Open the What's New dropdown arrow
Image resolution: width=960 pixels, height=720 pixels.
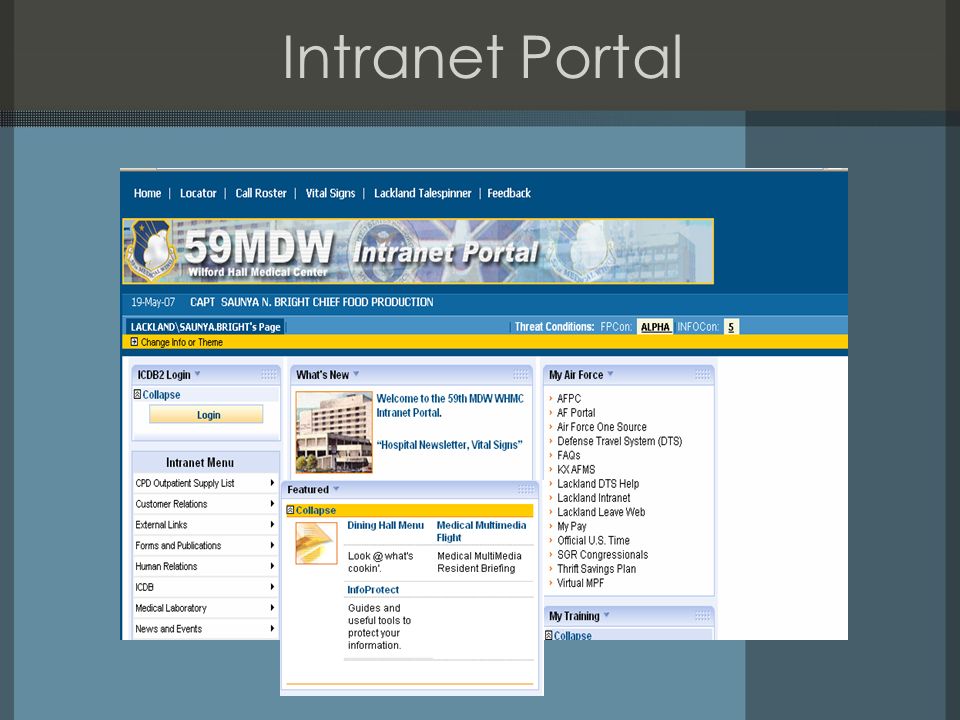click(x=356, y=374)
